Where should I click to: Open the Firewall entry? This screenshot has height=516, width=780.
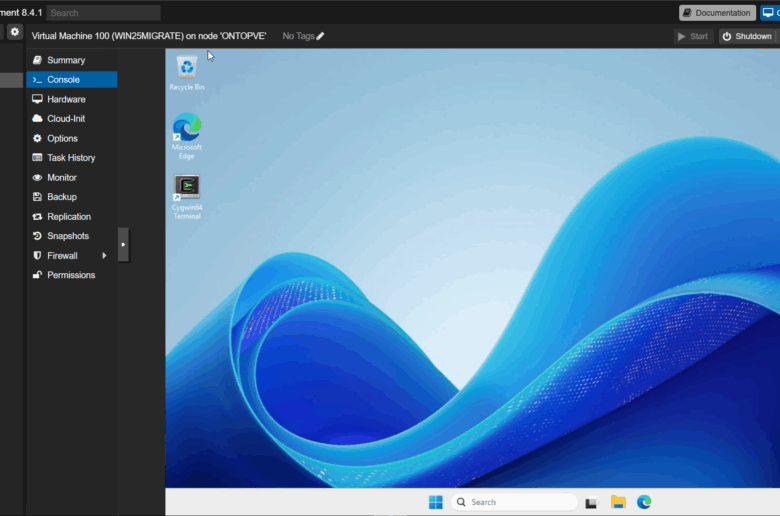pyautogui.click(x=72, y=255)
